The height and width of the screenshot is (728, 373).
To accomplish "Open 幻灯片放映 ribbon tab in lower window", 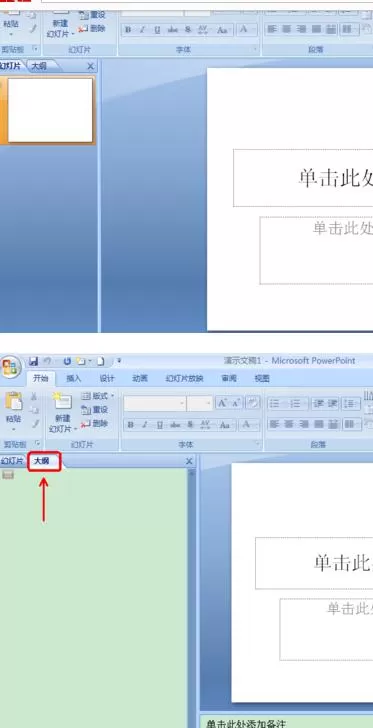I will (x=184, y=378).
